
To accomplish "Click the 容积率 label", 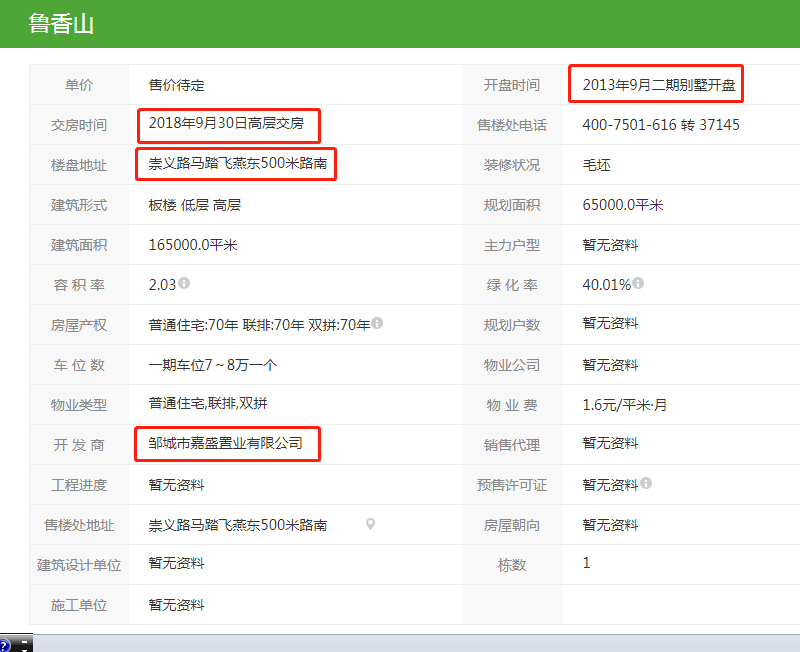I will [79, 285].
